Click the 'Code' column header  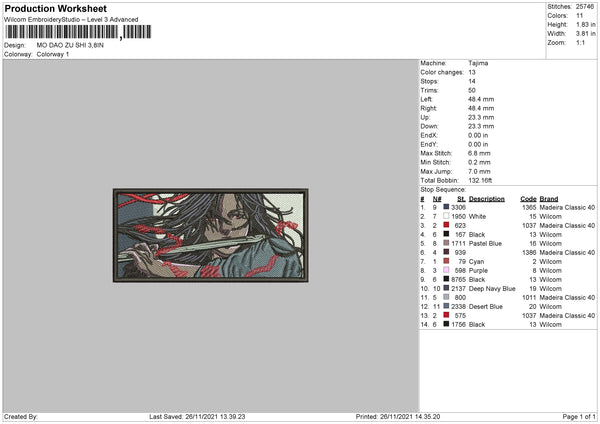528,199
